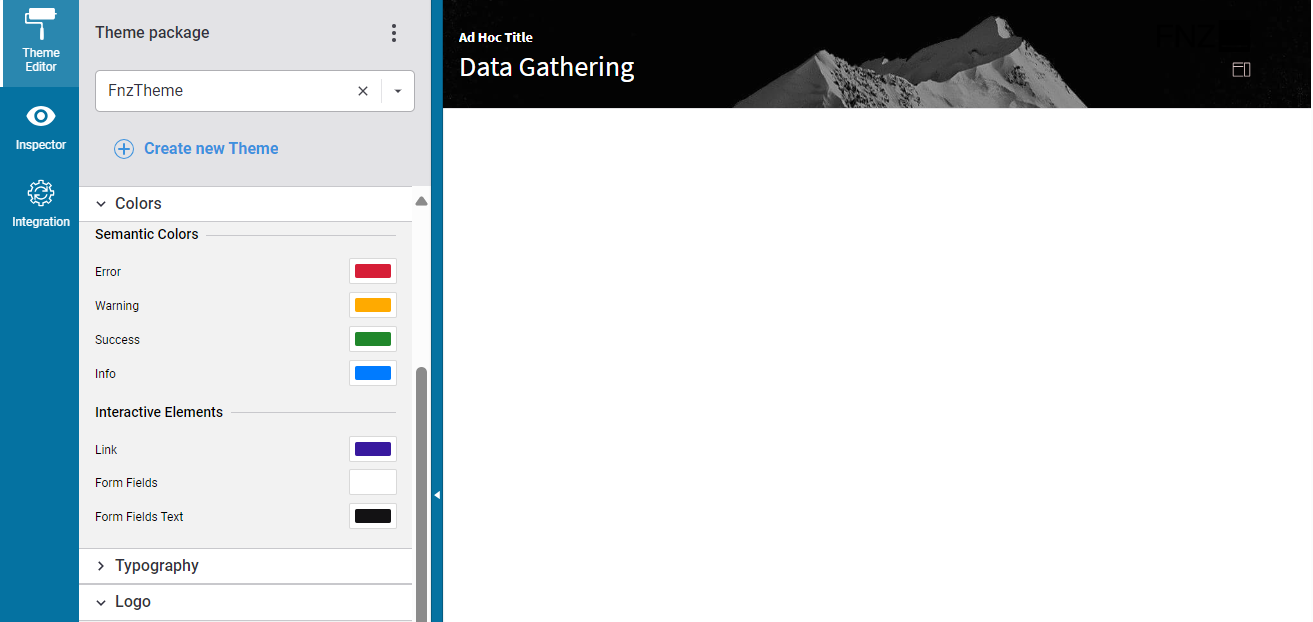Open the Theme Editor panel

pos(40,43)
